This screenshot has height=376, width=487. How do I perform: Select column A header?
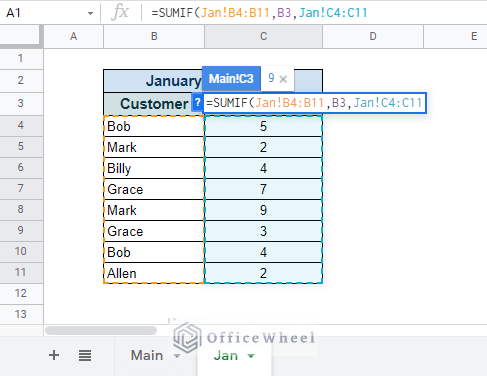pos(74,36)
